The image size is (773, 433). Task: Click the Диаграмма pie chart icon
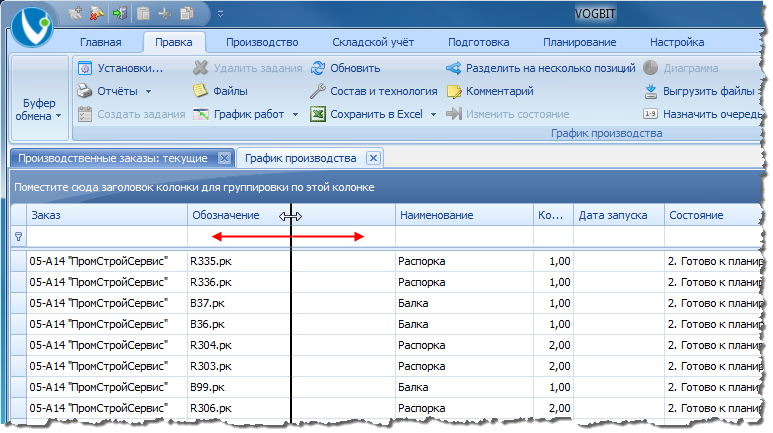pyautogui.click(x=651, y=68)
